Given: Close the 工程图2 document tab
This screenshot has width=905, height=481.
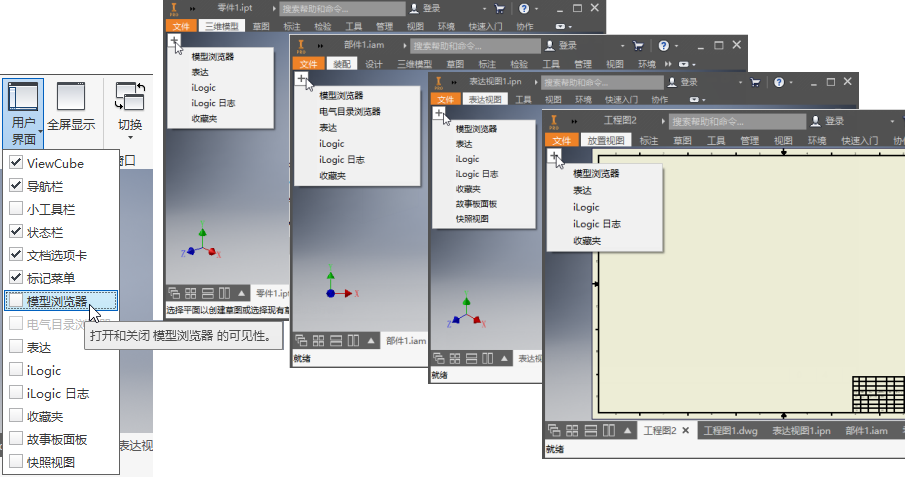Looking at the screenshot, I should click(x=686, y=430).
